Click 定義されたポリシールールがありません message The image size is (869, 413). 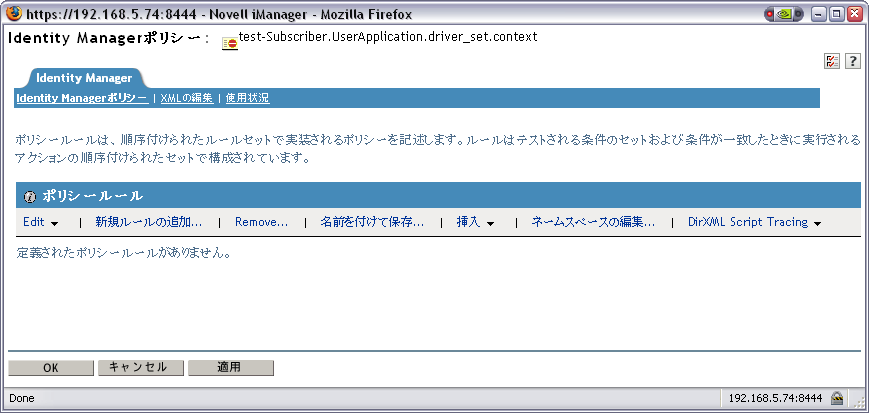click(124, 253)
